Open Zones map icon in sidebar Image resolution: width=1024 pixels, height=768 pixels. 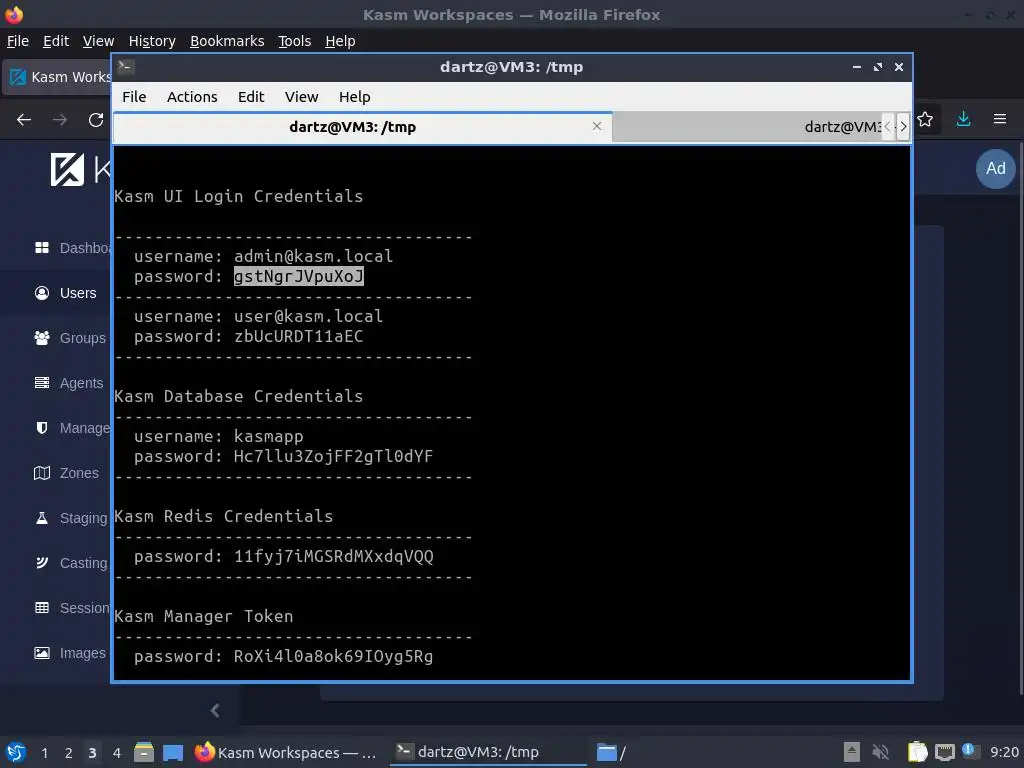point(42,473)
